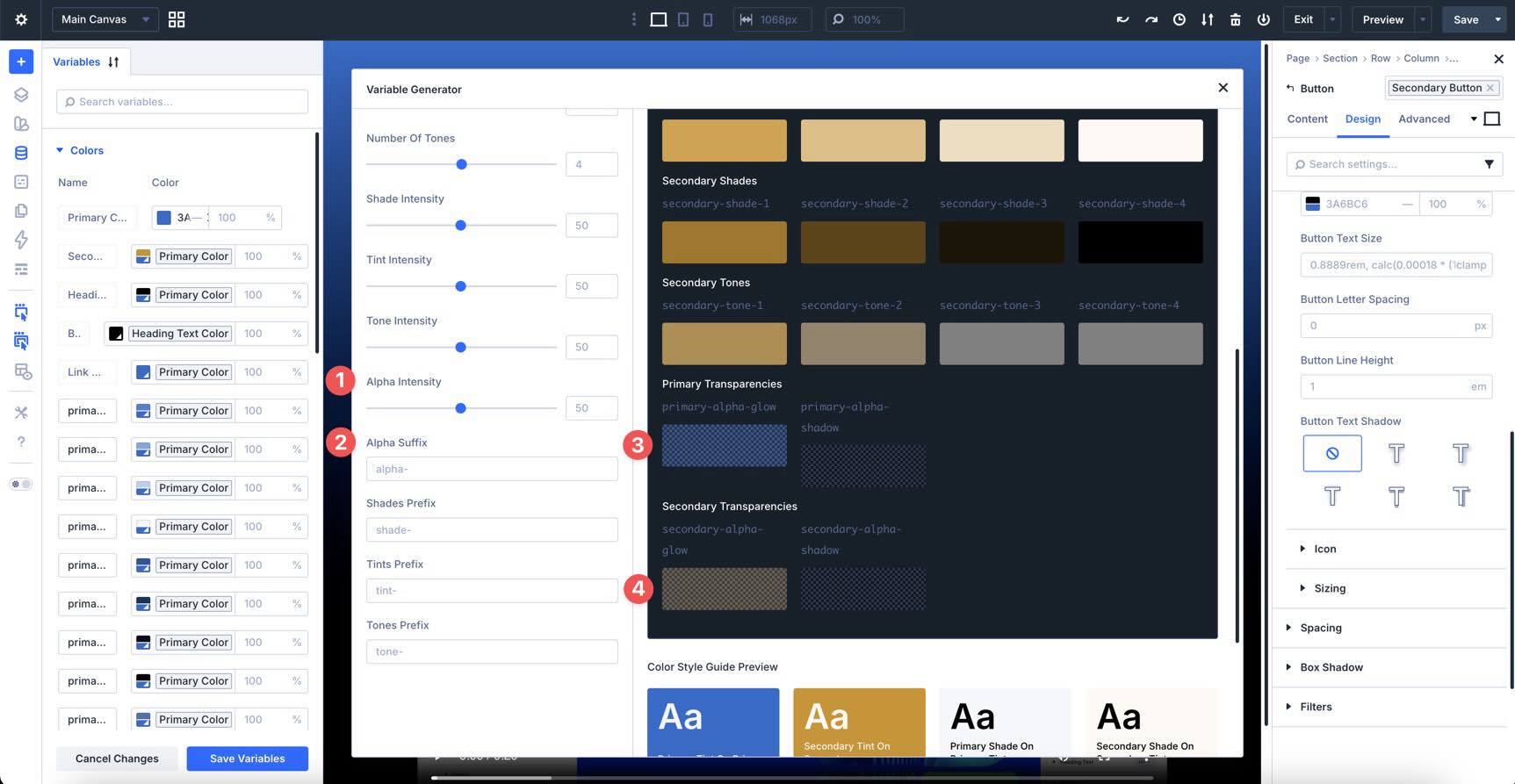Select the second text shadow style in top row

(x=1396, y=454)
